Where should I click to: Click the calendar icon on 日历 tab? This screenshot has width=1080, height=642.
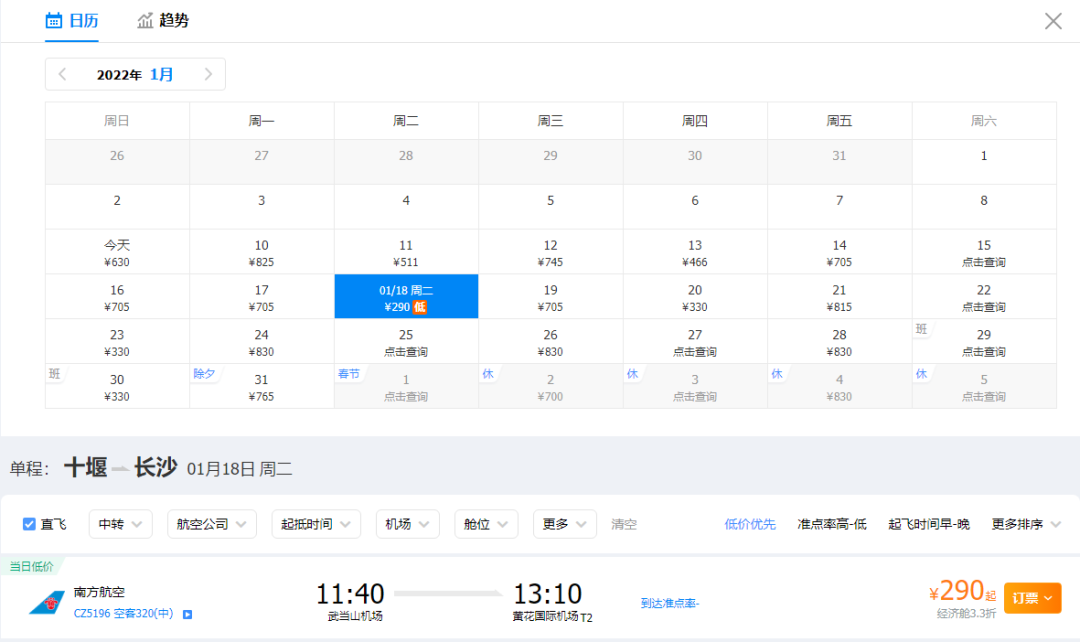point(54,20)
